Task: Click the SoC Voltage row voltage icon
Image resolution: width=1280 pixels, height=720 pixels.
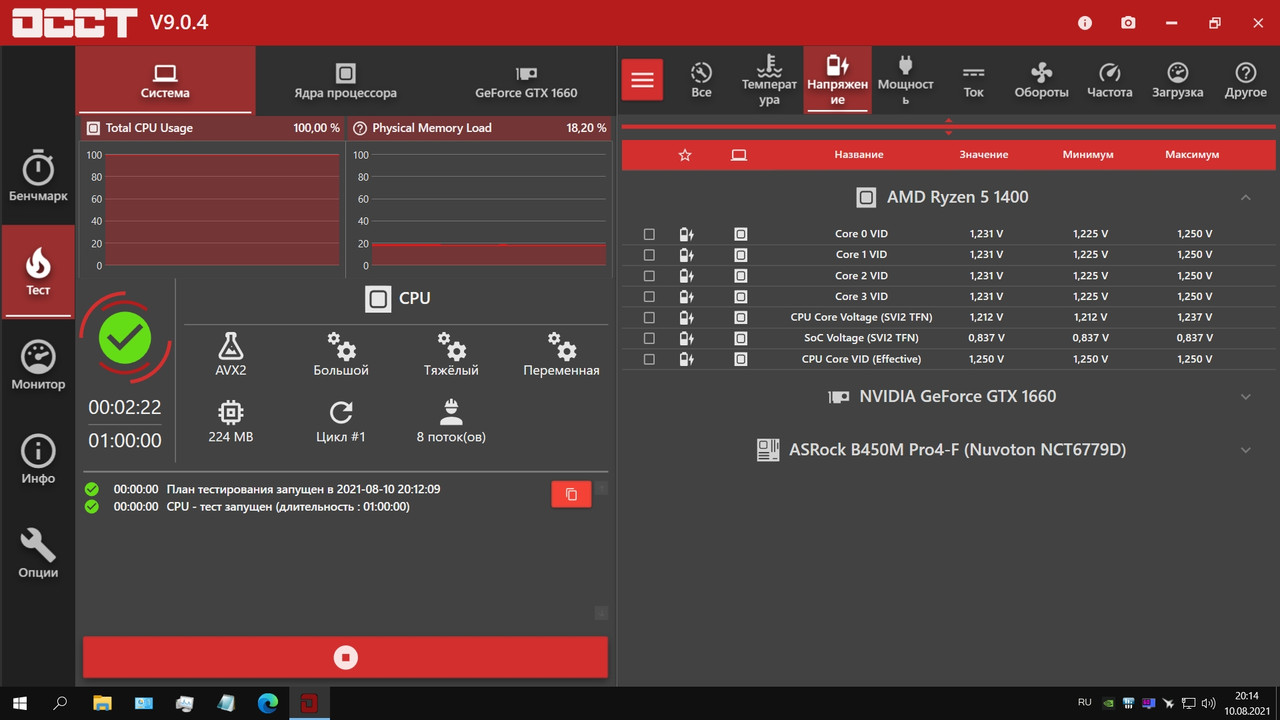Action: click(x=686, y=338)
